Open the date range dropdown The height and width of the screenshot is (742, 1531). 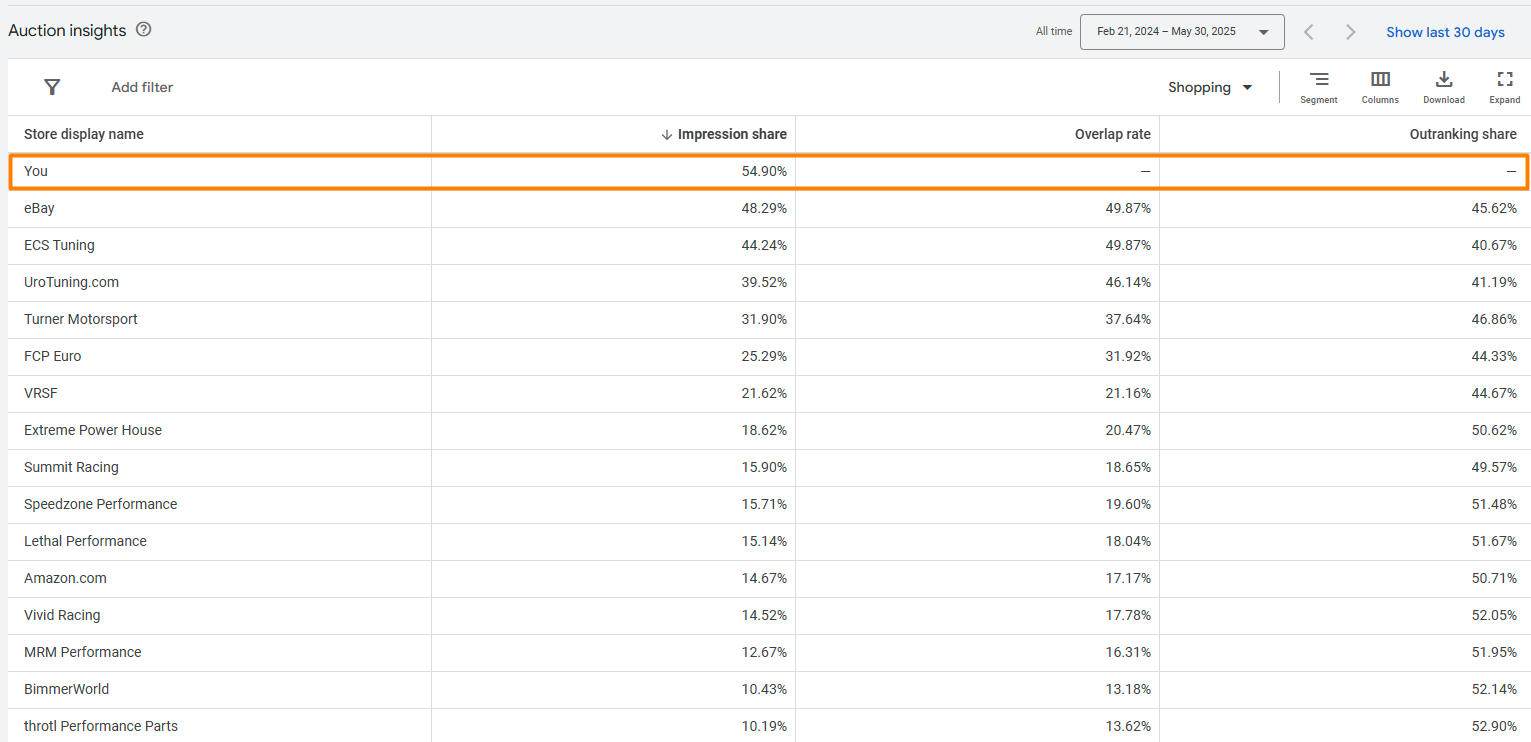coord(1182,32)
